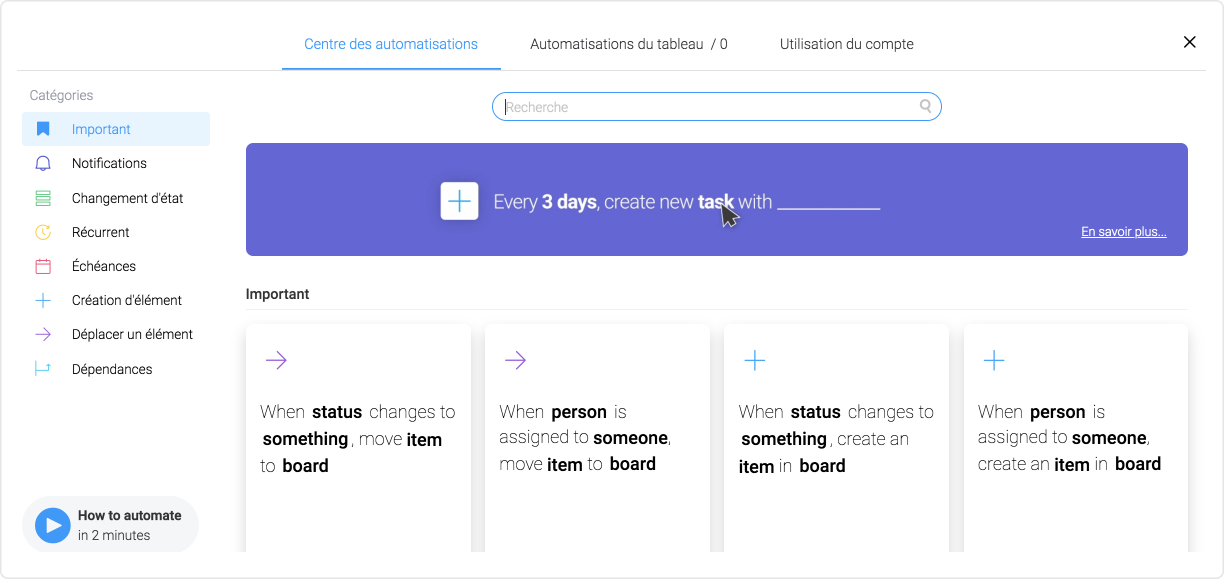The width and height of the screenshot is (1224, 579).
Task: Switch to Centre des automatisations tab
Action: 391,44
